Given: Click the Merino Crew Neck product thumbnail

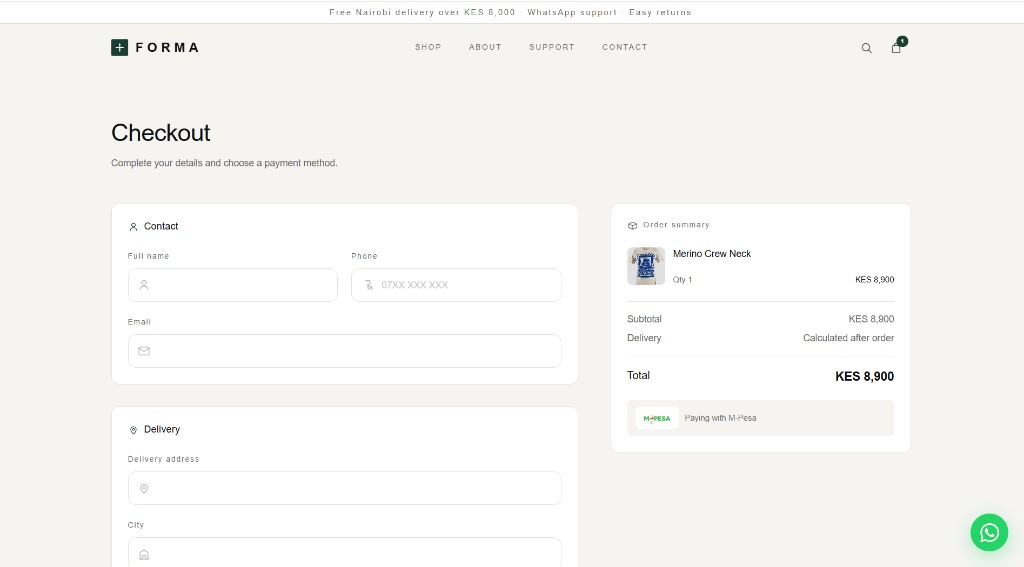Looking at the screenshot, I should tap(646, 266).
